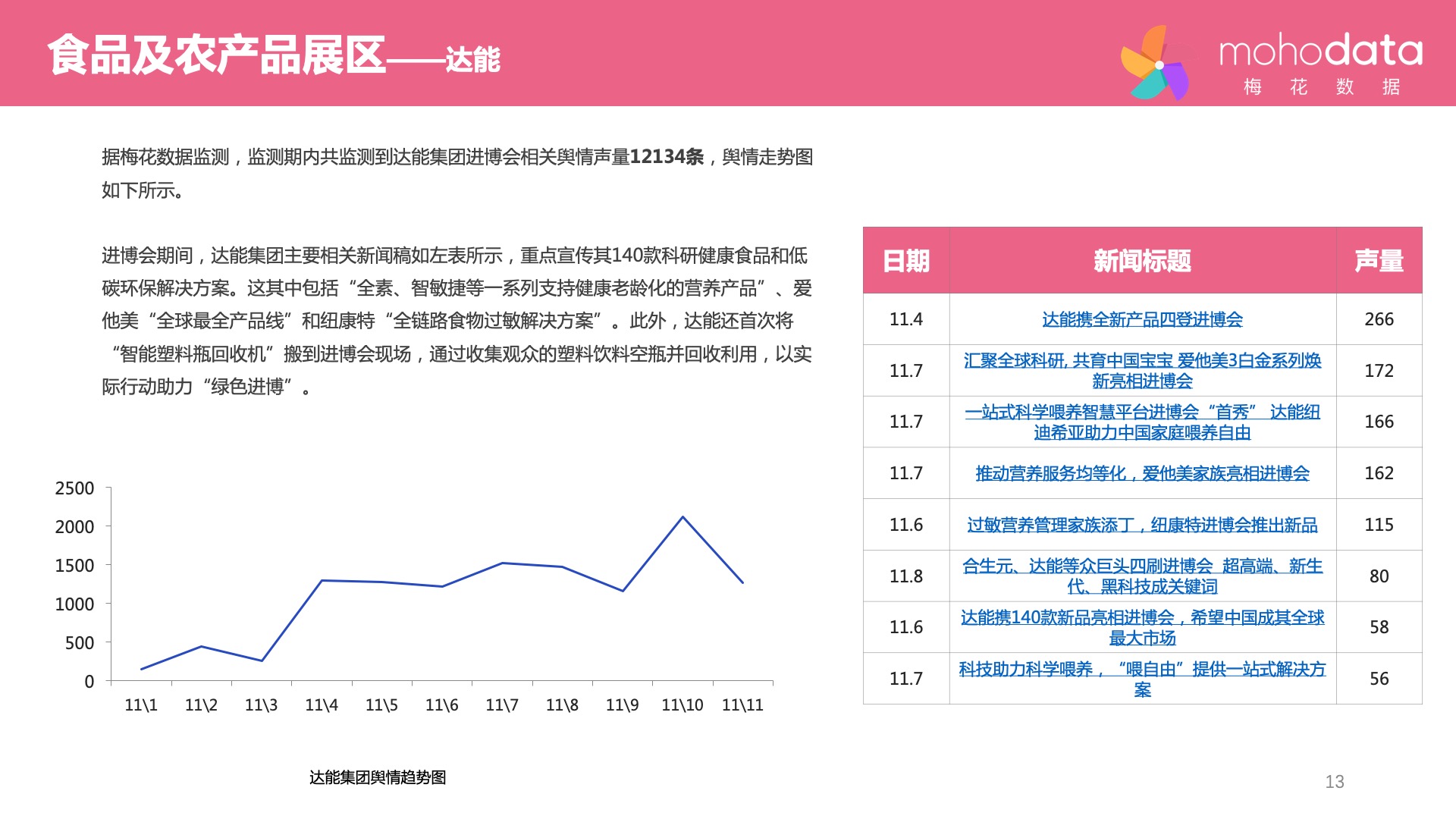This screenshot has width=1456, height=819.
Task: Select the 172 volume cell
Action: click(x=1379, y=371)
